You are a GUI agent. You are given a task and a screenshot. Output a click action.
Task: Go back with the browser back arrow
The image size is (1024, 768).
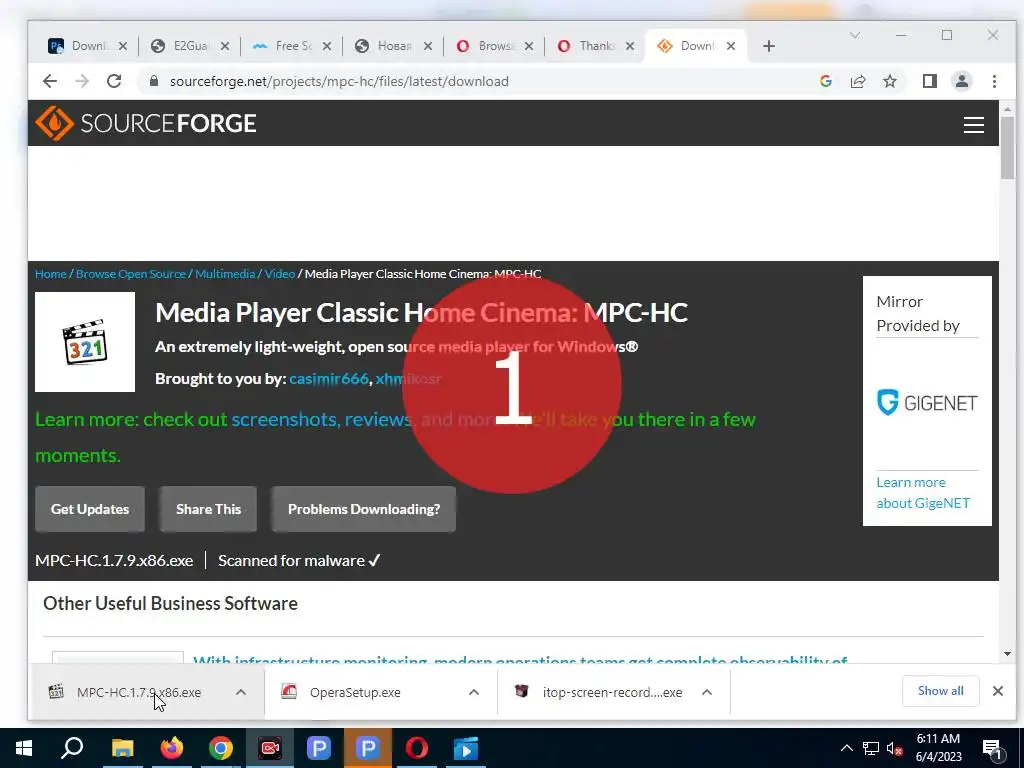pyautogui.click(x=50, y=81)
